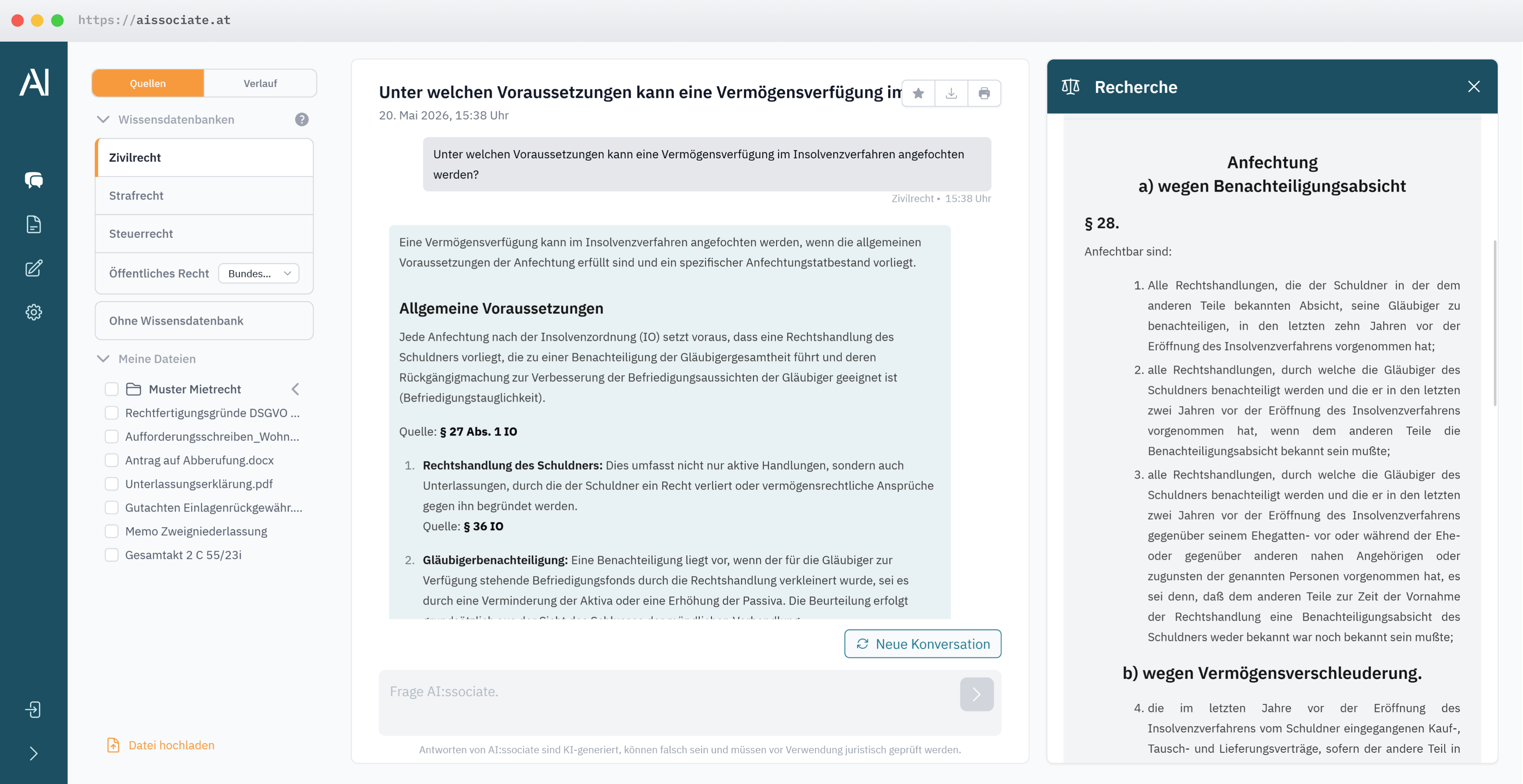Click 'Unterlassungserklärung.pdf' file name
Screen dimensions: 1523x784
click(199, 484)
